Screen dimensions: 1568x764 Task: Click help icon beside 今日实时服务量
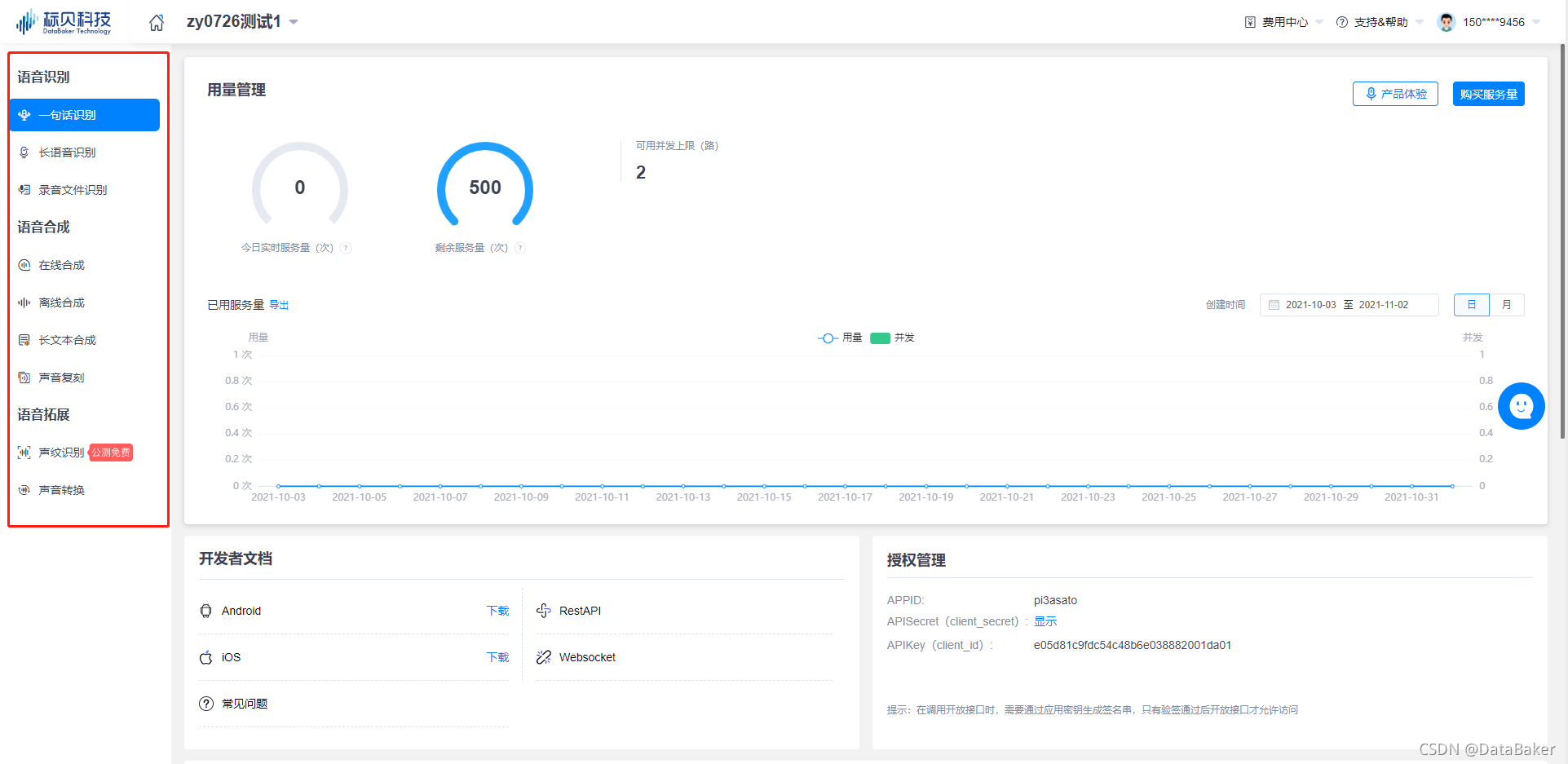pyautogui.click(x=346, y=248)
